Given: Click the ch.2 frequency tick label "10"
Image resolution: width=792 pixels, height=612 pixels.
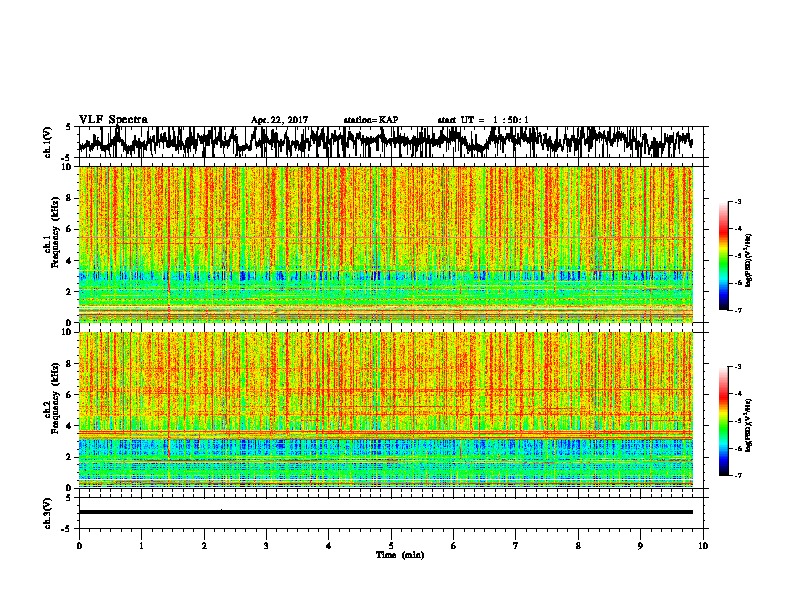Looking at the screenshot, I should (x=68, y=332).
